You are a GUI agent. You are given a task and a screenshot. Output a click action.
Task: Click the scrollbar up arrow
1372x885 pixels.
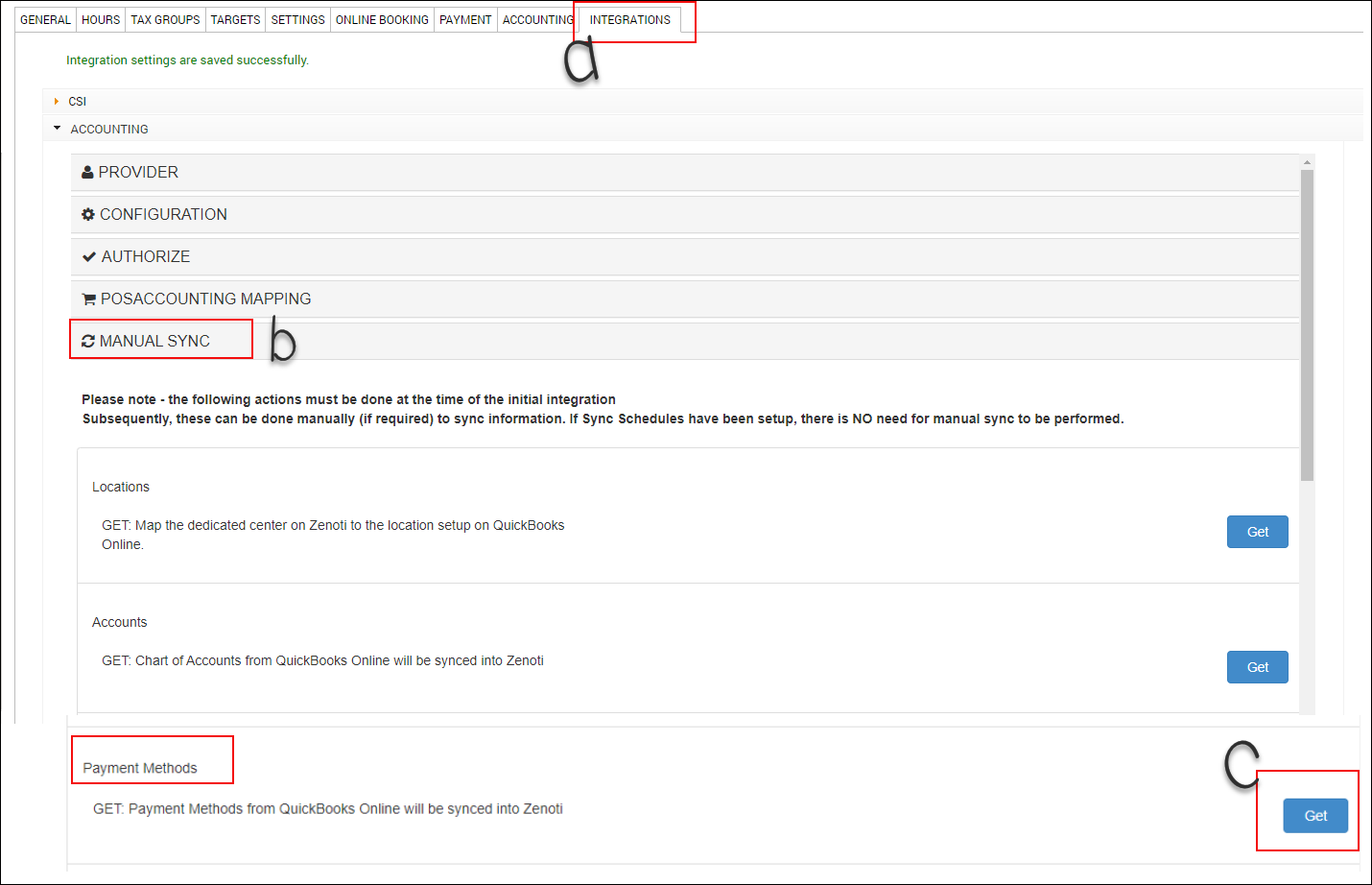(x=1307, y=162)
